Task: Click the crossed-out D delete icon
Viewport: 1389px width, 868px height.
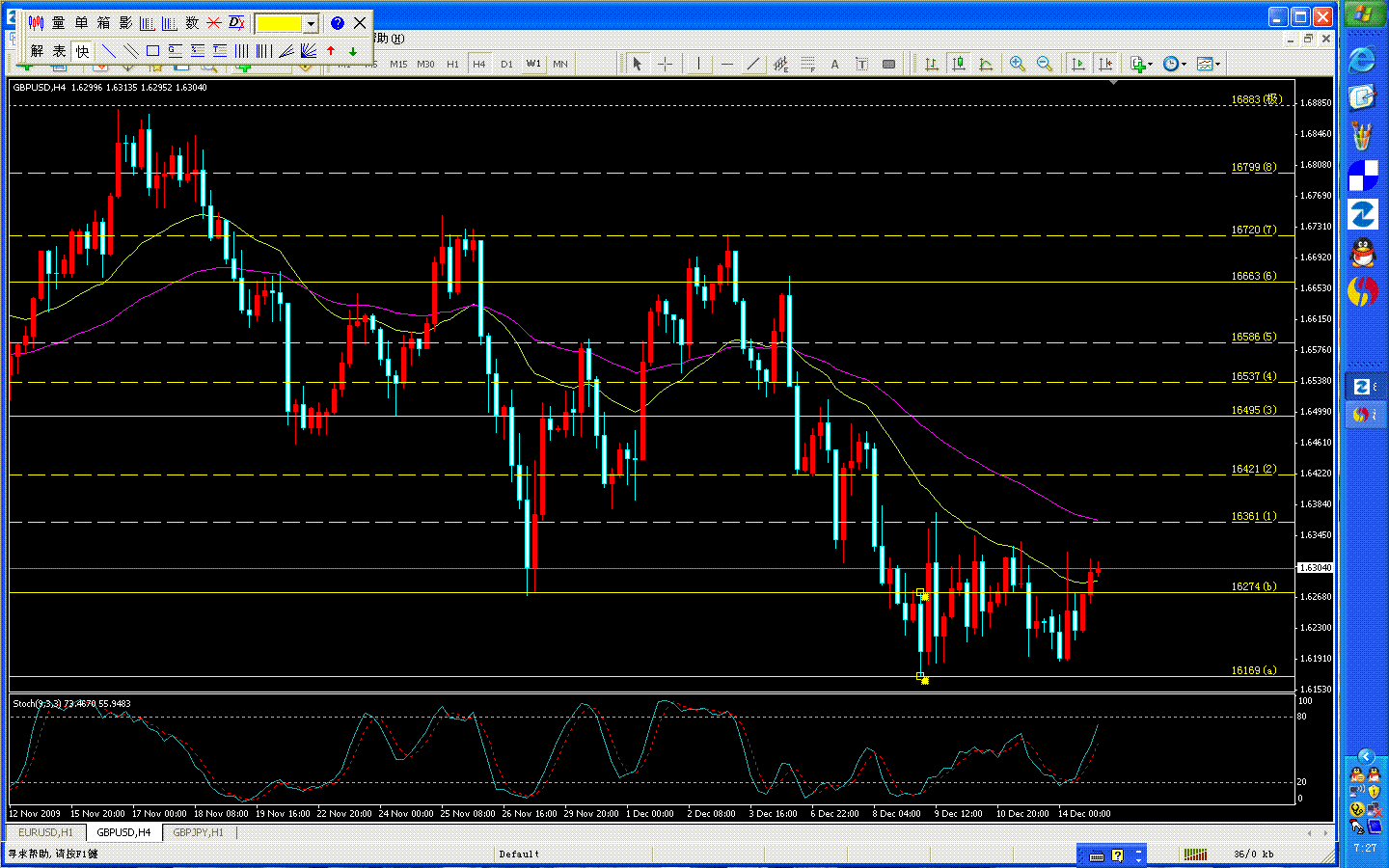Action: pyautogui.click(x=236, y=23)
